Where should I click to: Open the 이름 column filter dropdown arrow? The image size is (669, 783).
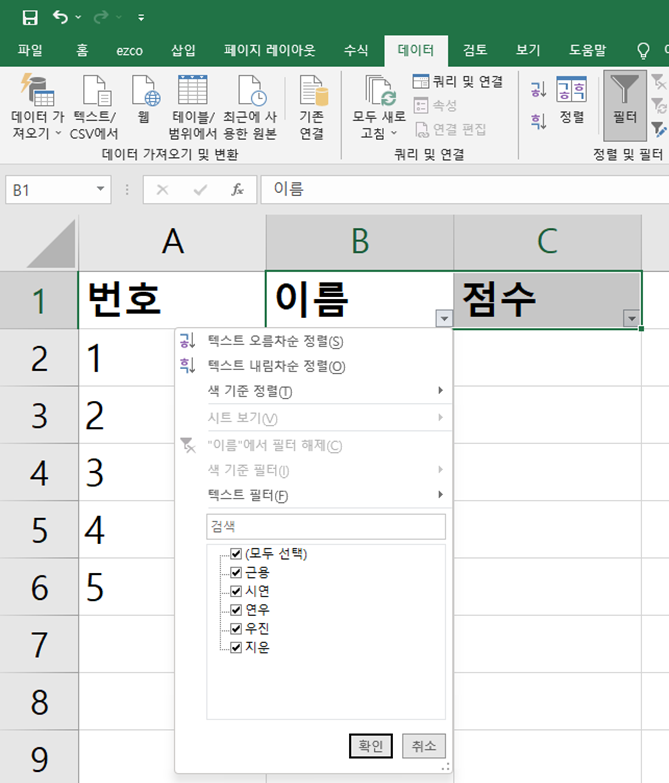(x=444, y=318)
